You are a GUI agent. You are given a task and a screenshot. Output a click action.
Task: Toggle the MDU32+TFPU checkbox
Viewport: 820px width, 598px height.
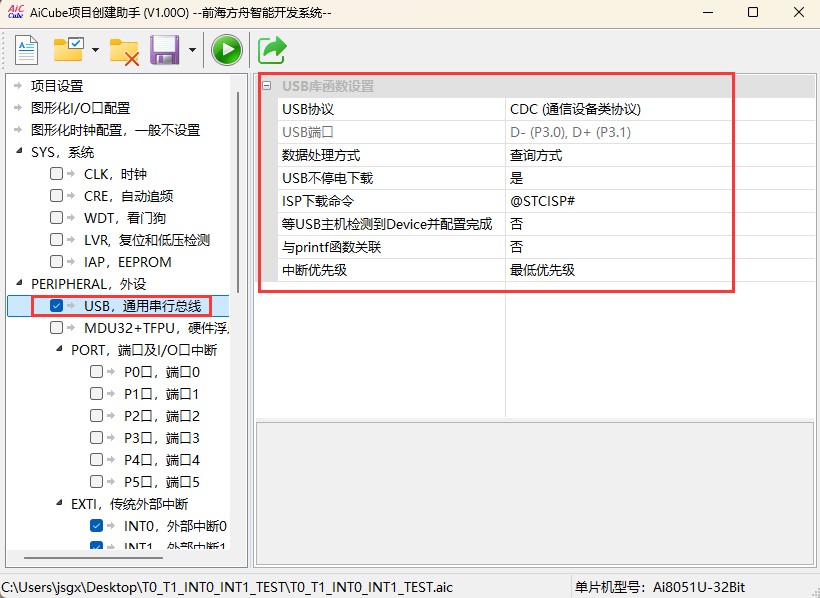(56, 328)
